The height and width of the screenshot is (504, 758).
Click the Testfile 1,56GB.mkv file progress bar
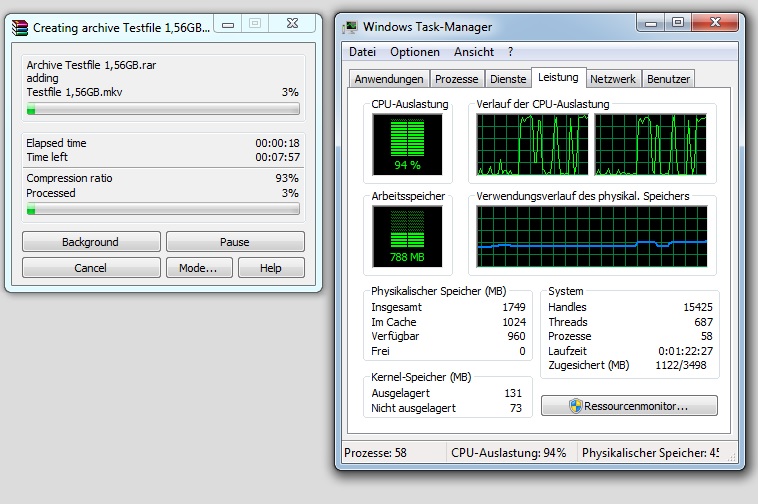(163, 109)
